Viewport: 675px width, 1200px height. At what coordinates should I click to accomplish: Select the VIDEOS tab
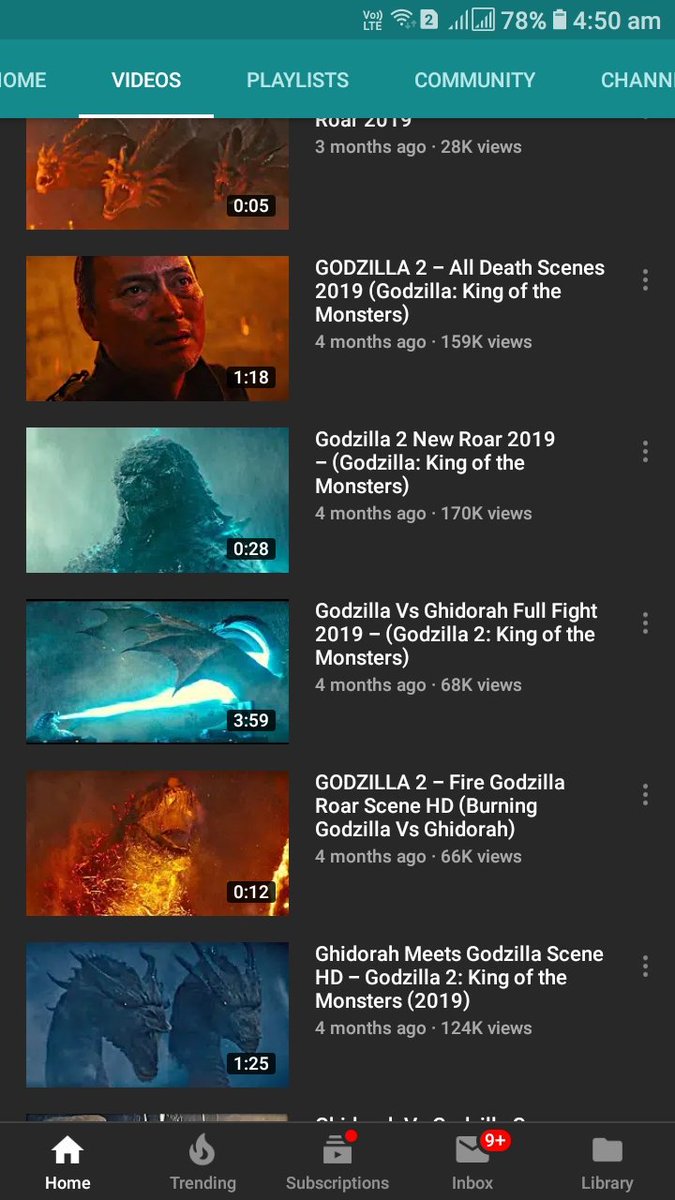pos(146,80)
